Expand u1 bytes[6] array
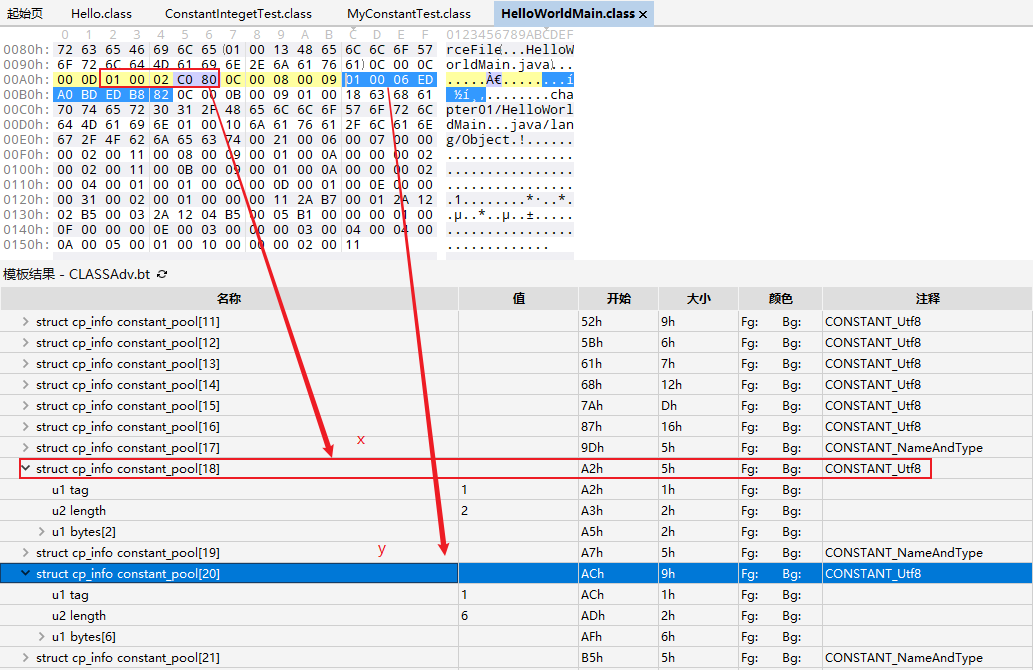1033x670 pixels. [42, 637]
